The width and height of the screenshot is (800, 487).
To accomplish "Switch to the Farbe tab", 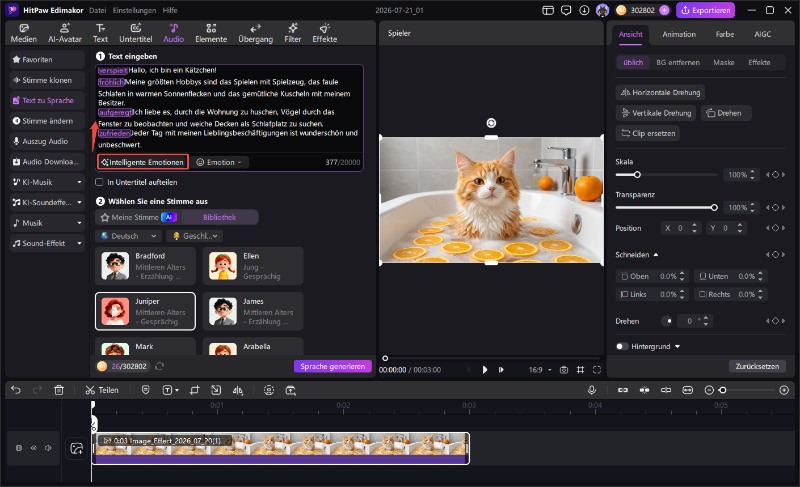I will click(724, 34).
